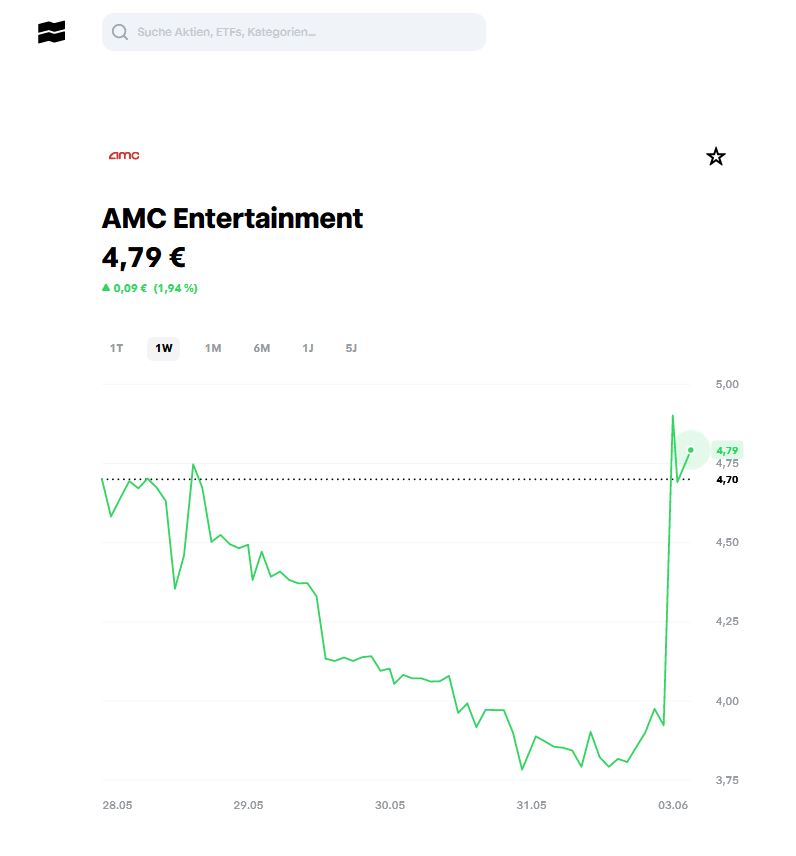The width and height of the screenshot is (796, 856).
Task: Click the Trade Republic wave logo
Action: (51, 32)
